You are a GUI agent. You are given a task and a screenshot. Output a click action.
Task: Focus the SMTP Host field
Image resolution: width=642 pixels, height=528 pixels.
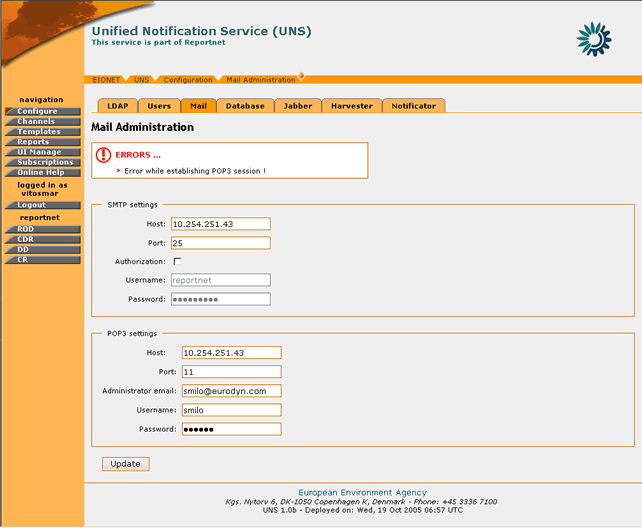[x=221, y=224]
